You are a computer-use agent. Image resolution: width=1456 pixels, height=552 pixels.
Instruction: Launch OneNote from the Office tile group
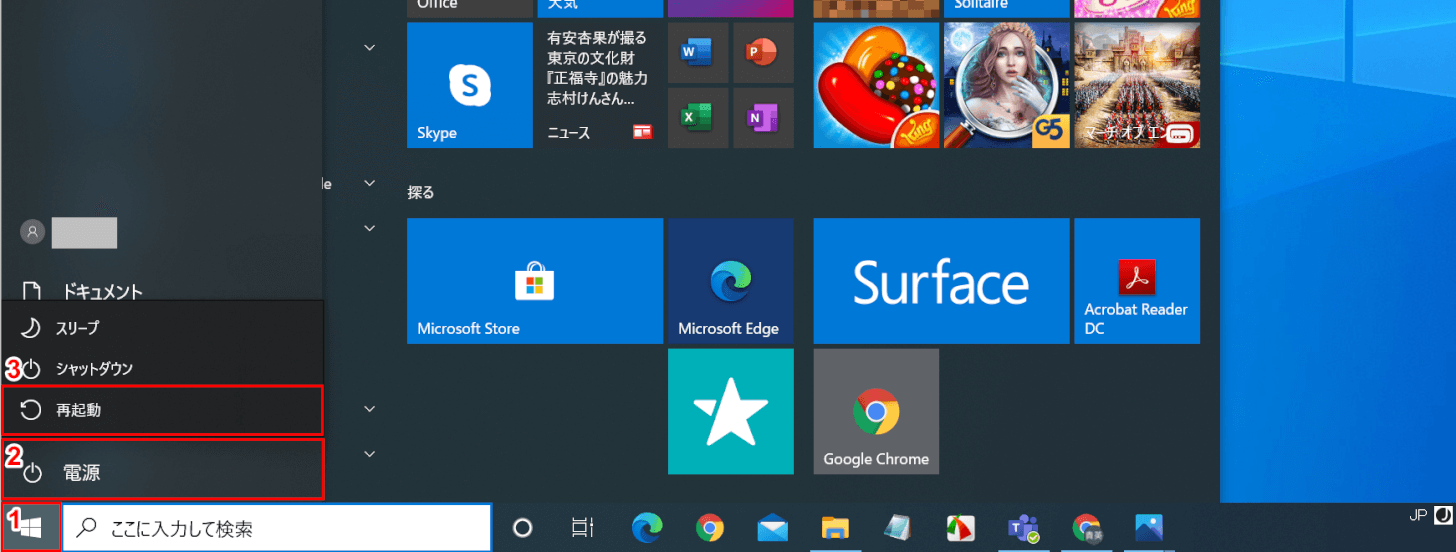click(x=763, y=118)
